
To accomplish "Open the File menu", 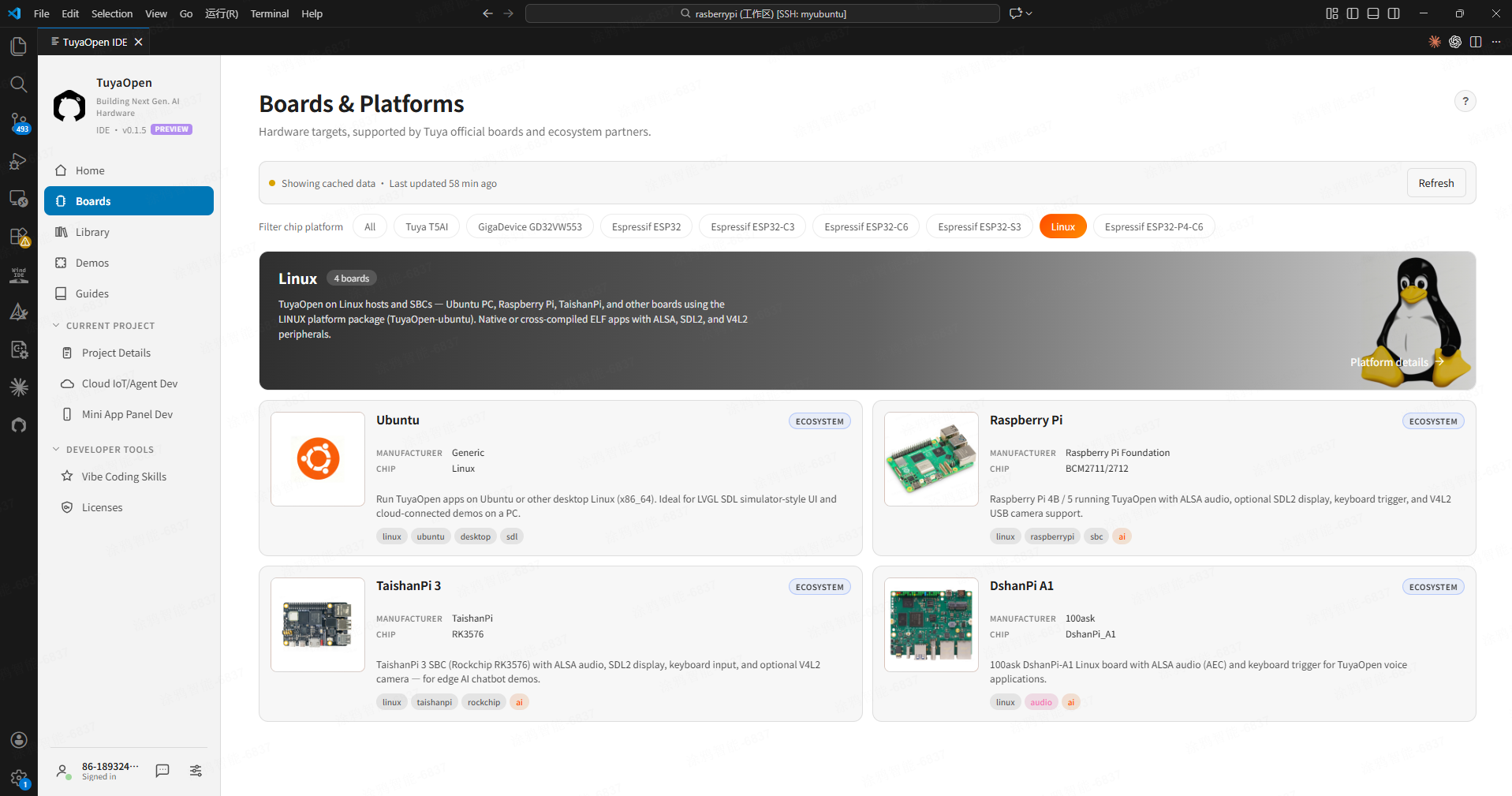I will pyautogui.click(x=42, y=13).
